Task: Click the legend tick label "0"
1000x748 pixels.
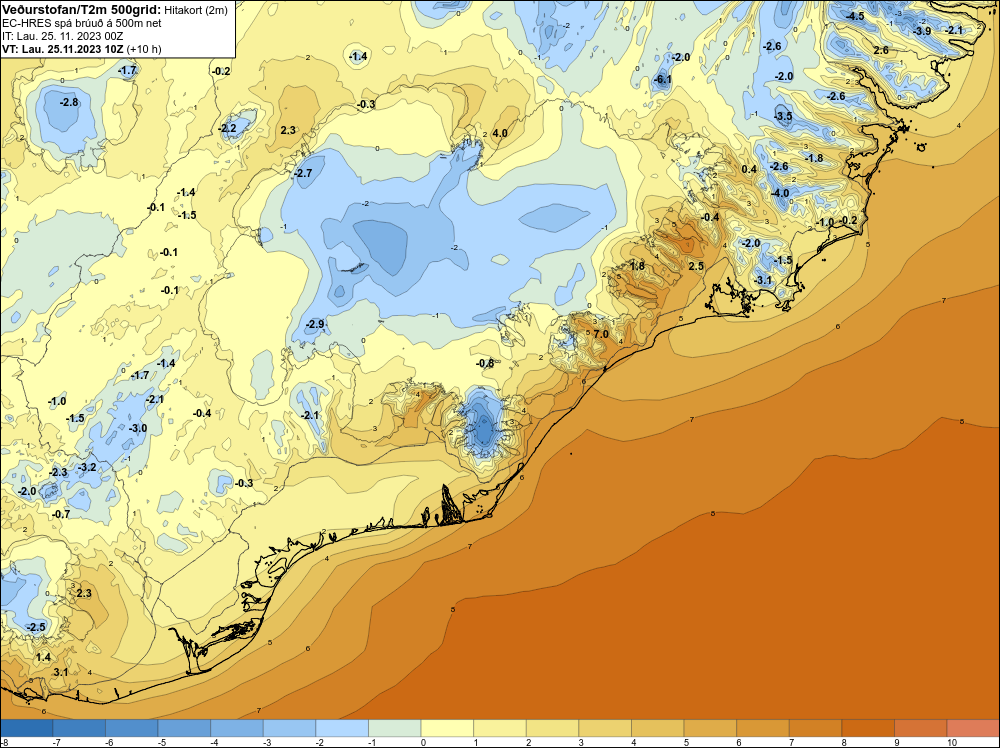Action: click(423, 742)
